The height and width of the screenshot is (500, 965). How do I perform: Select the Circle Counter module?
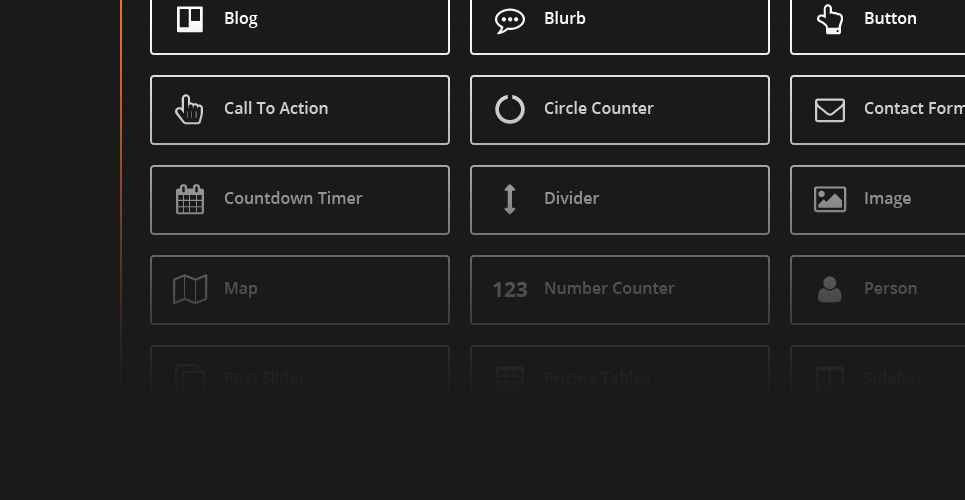[x=620, y=110]
